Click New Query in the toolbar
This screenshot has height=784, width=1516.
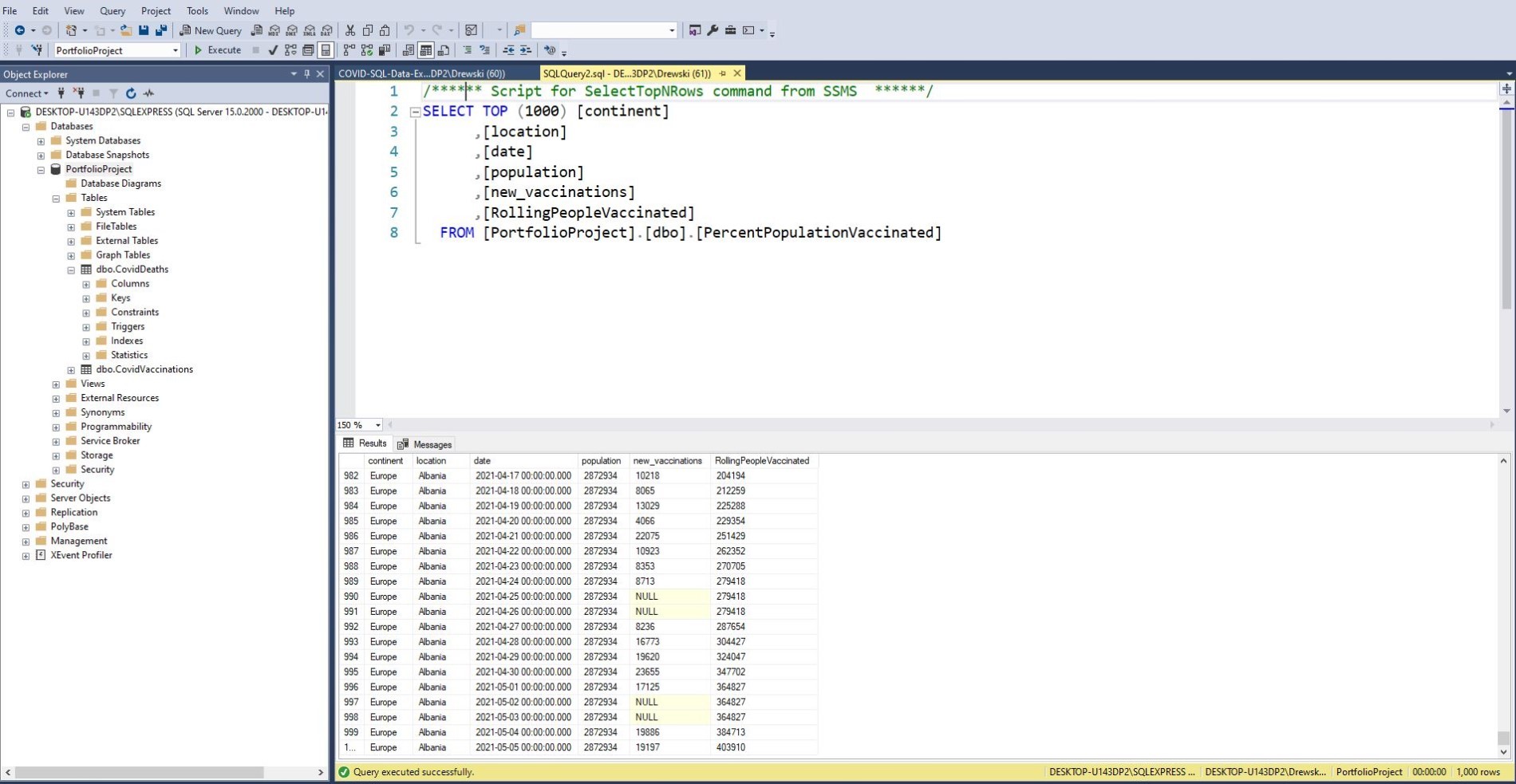(211, 30)
